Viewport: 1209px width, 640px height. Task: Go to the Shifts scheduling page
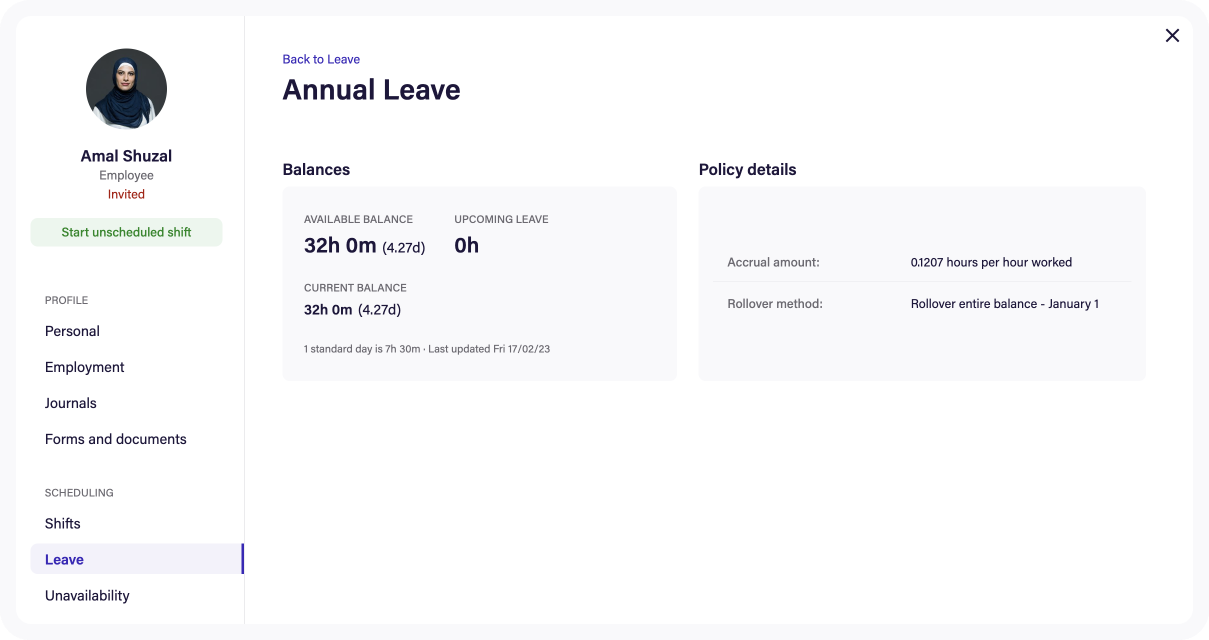point(62,523)
